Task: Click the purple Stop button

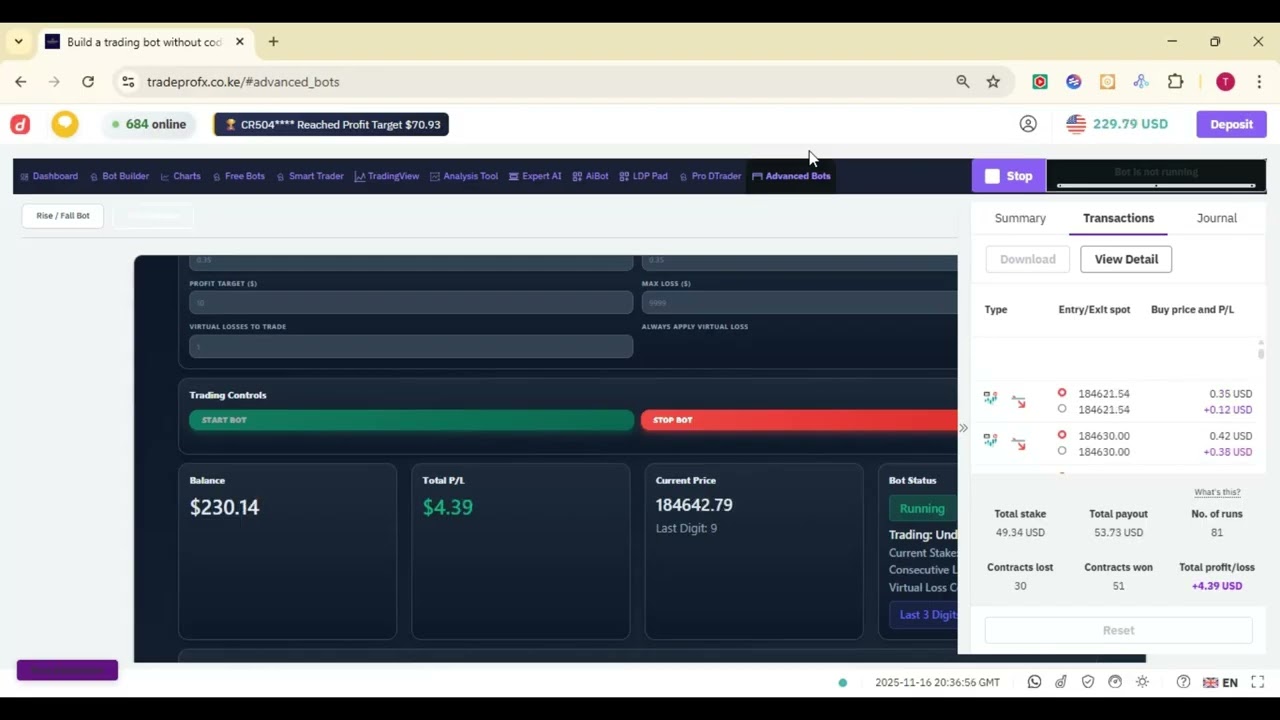Action: point(1009,176)
